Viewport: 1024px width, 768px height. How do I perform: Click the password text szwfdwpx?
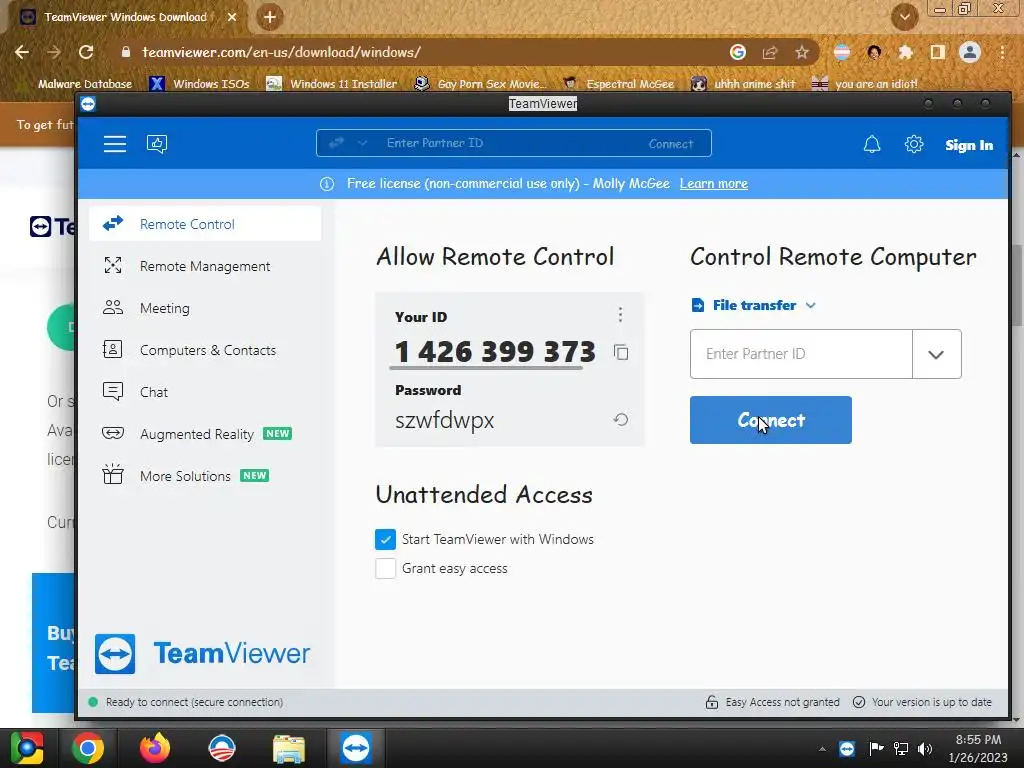445,419
